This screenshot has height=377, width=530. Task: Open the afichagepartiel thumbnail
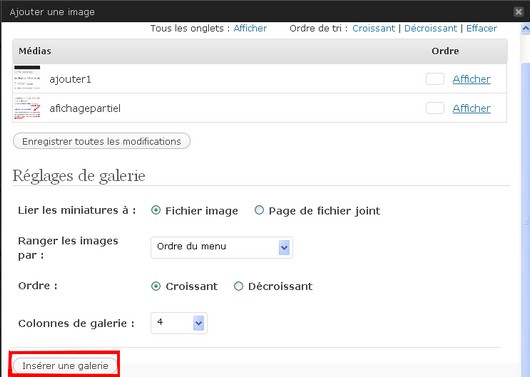(x=27, y=108)
